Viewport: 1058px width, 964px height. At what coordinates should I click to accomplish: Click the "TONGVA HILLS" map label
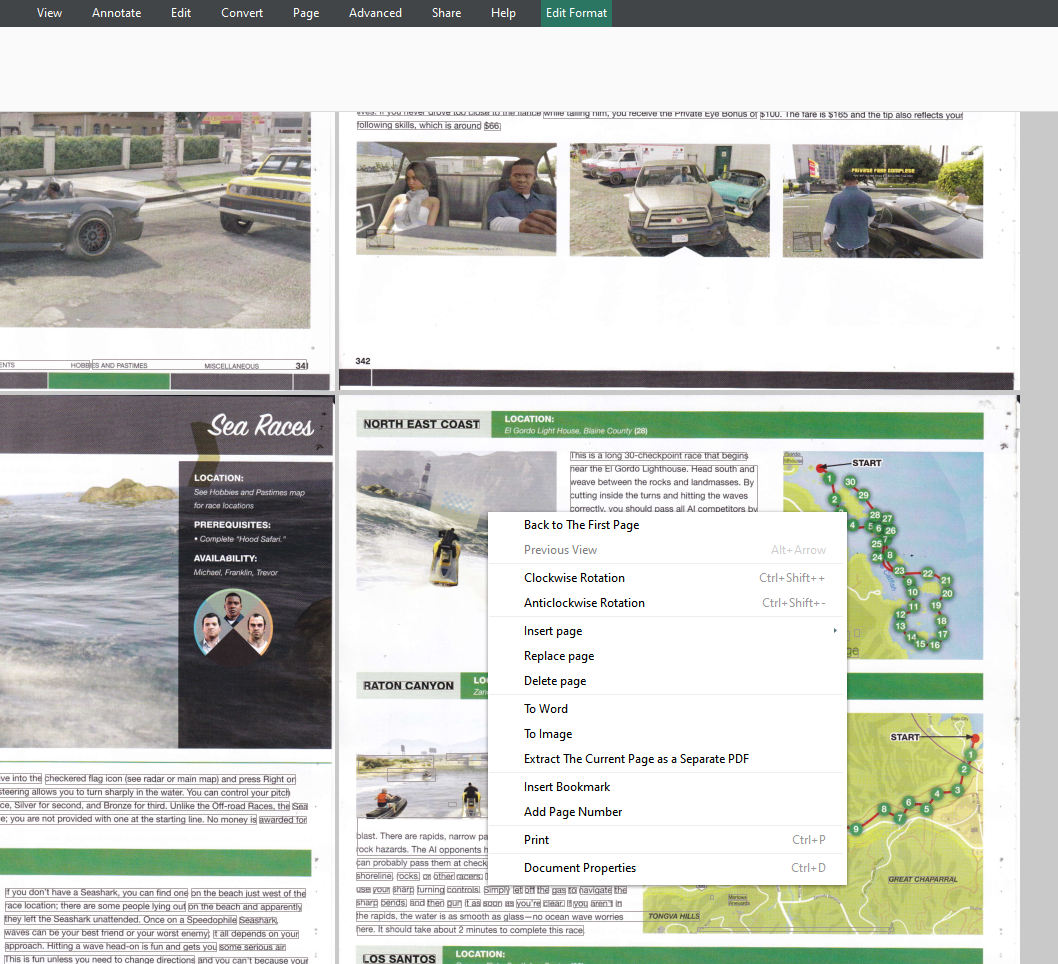(673, 916)
